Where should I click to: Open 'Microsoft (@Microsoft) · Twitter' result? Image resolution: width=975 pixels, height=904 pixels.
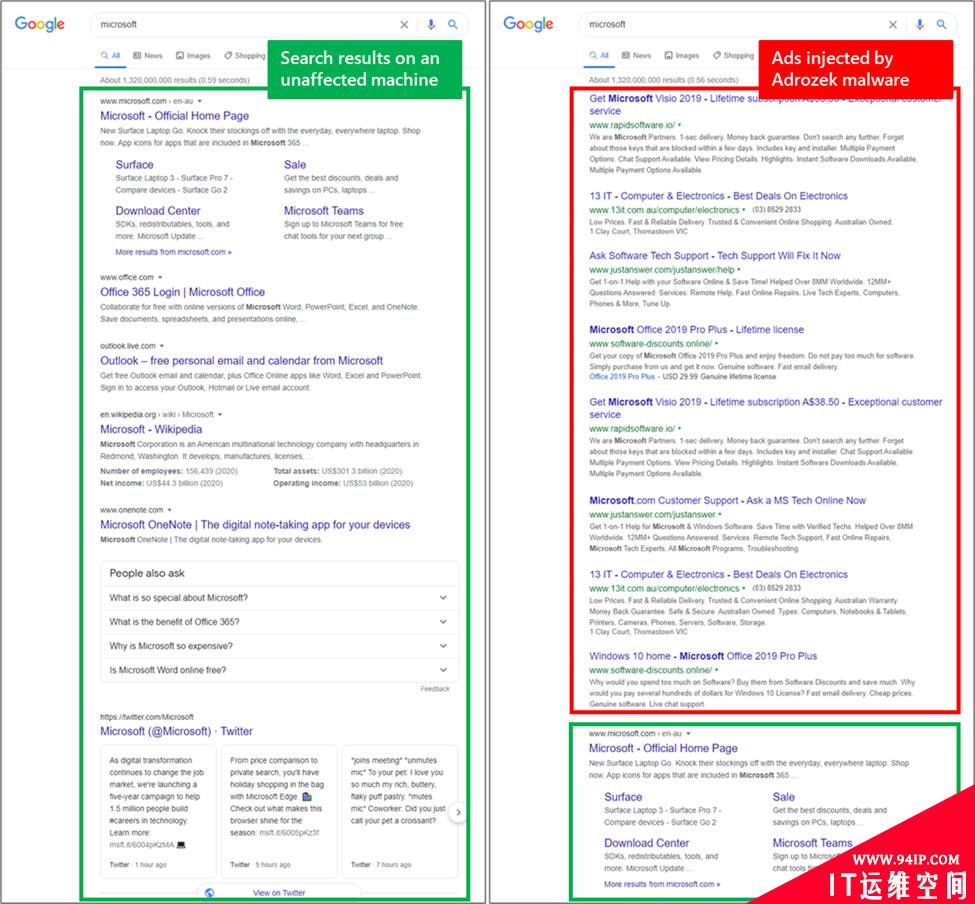tap(177, 731)
